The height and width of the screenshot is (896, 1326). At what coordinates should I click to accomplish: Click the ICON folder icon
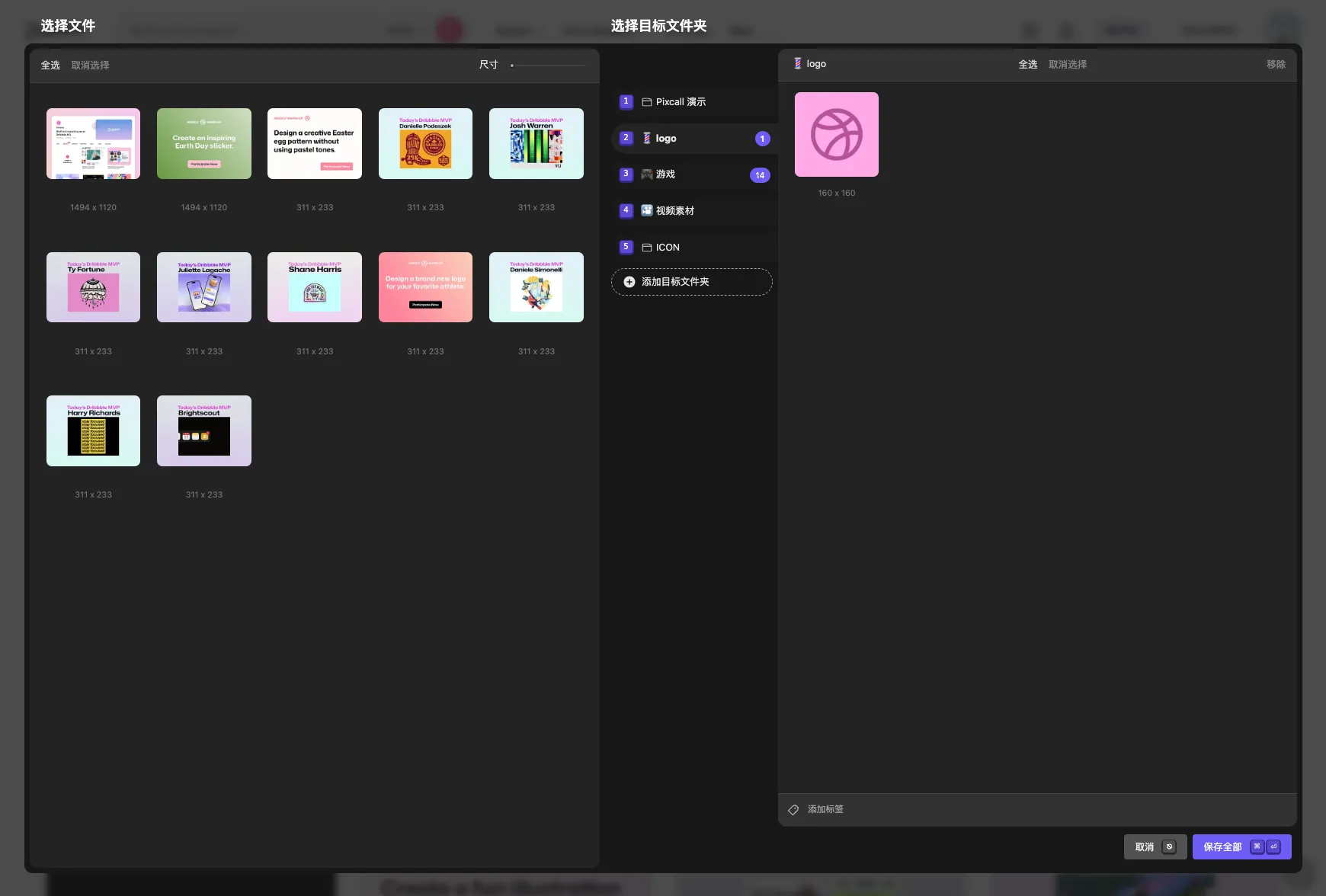[647, 248]
